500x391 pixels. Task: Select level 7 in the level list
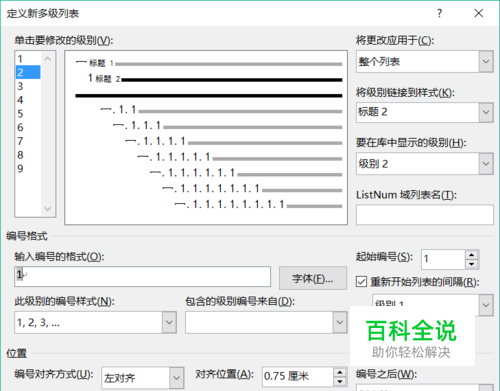28,141
